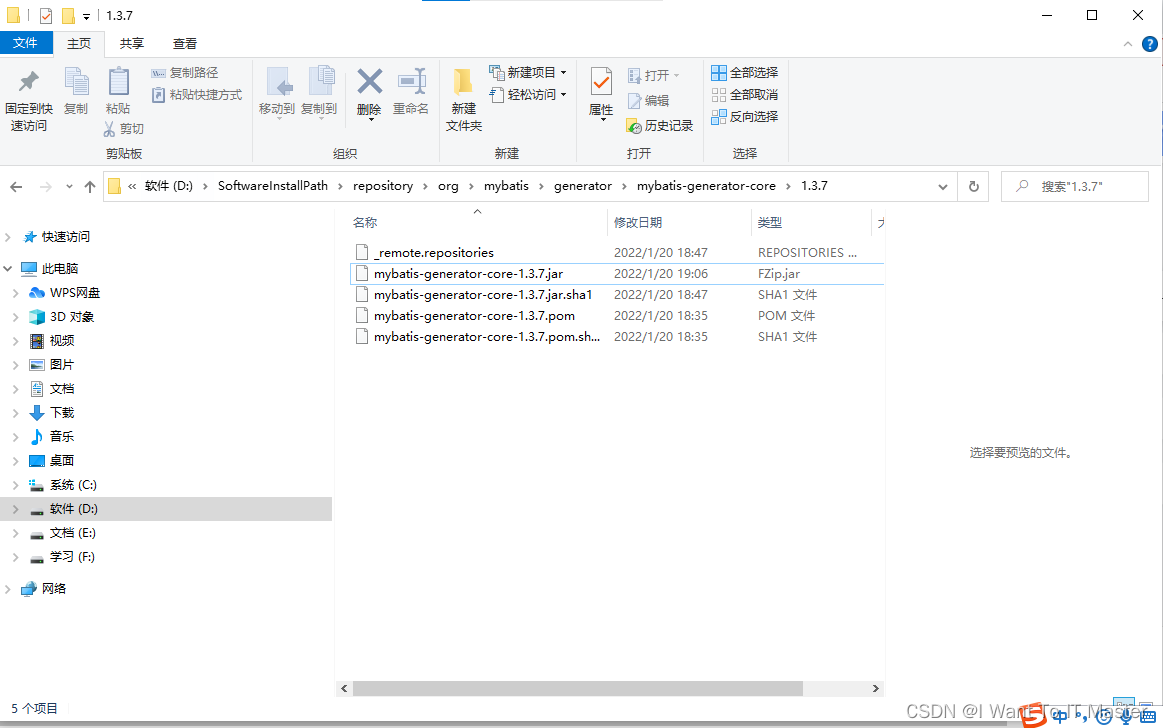Click the address bar Refresh button
The height and width of the screenshot is (728, 1163).
[x=974, y=187]
